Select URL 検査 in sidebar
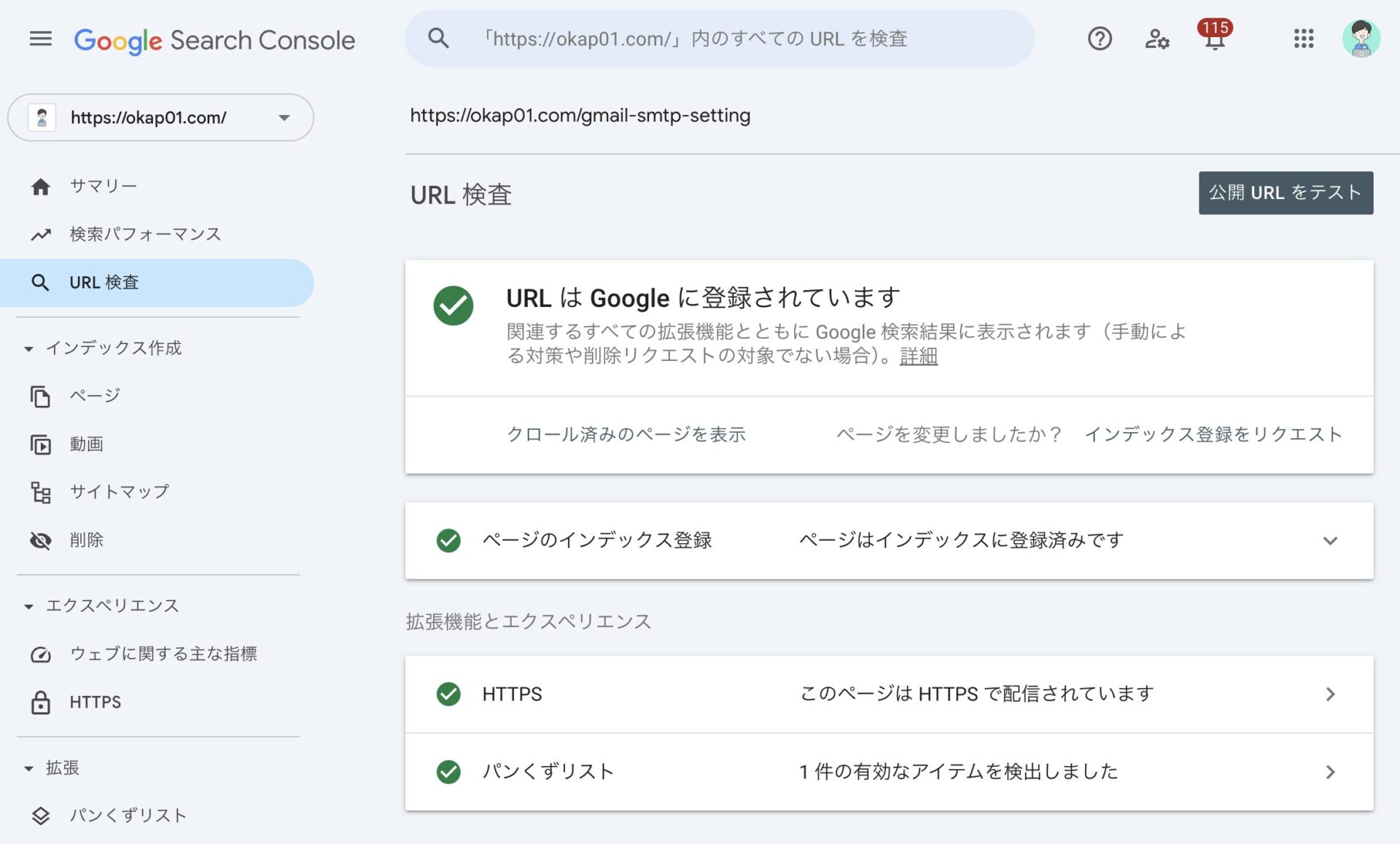The width and height of the screenshot is (1400, 844). 157,283
